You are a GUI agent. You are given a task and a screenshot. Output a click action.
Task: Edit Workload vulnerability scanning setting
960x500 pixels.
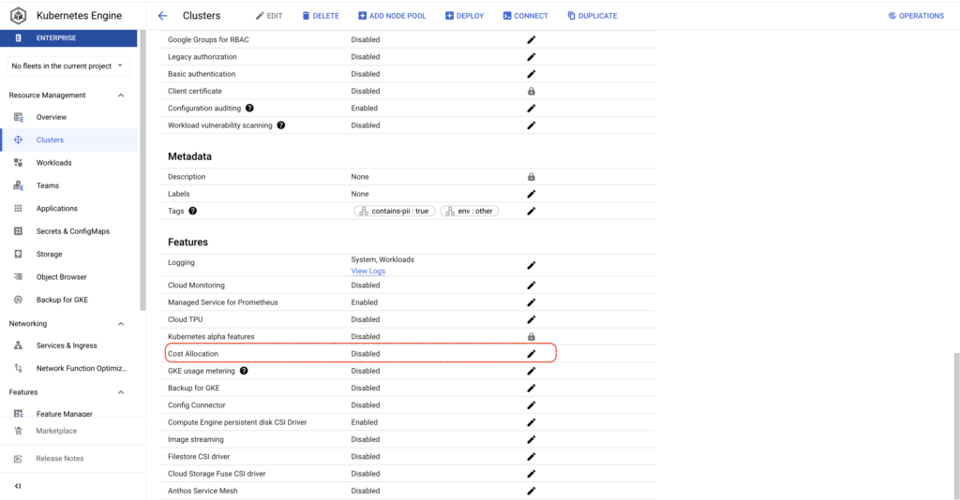531,125
